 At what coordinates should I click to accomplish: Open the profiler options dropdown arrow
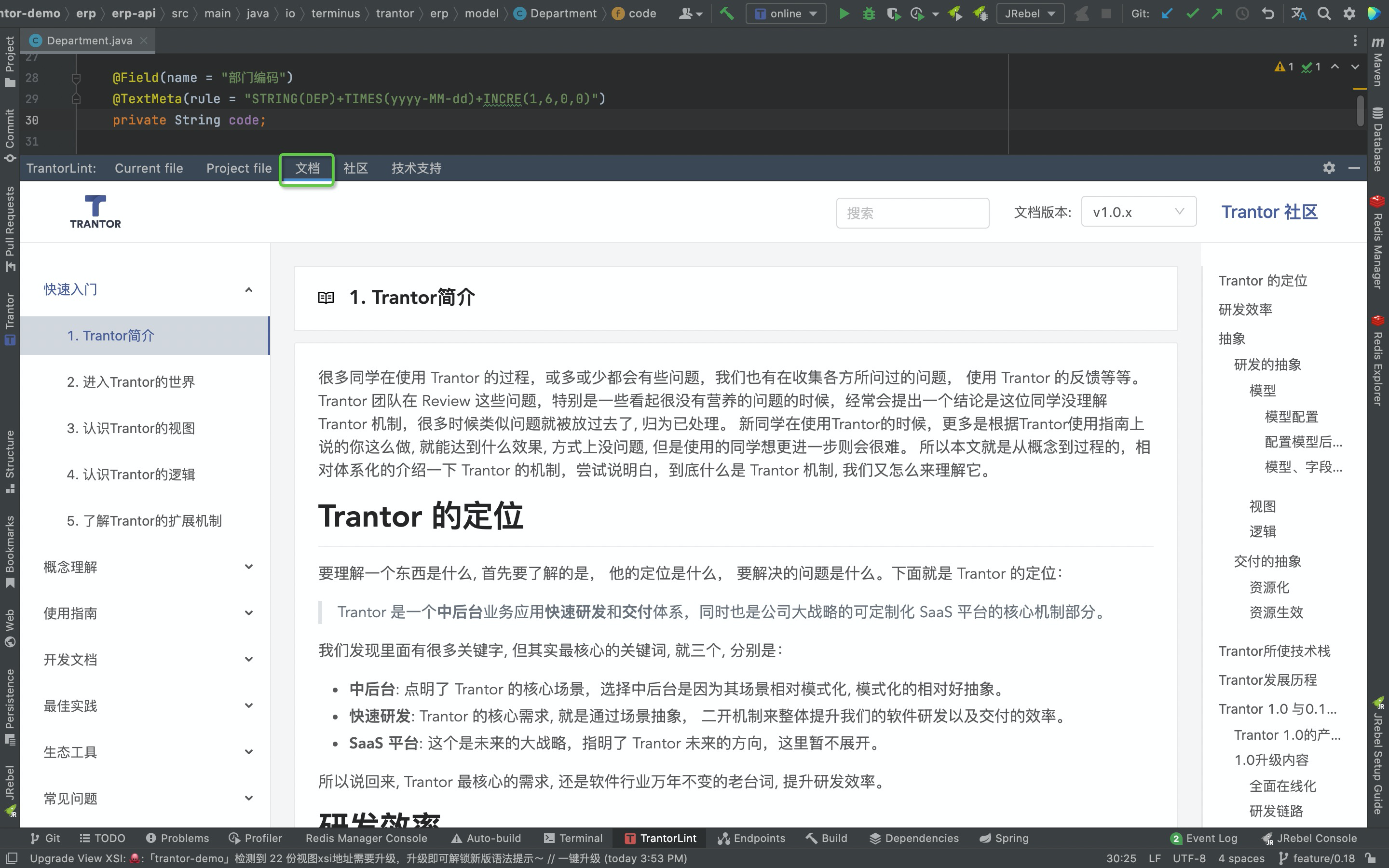pyautogui.click(x=936, y=14)
